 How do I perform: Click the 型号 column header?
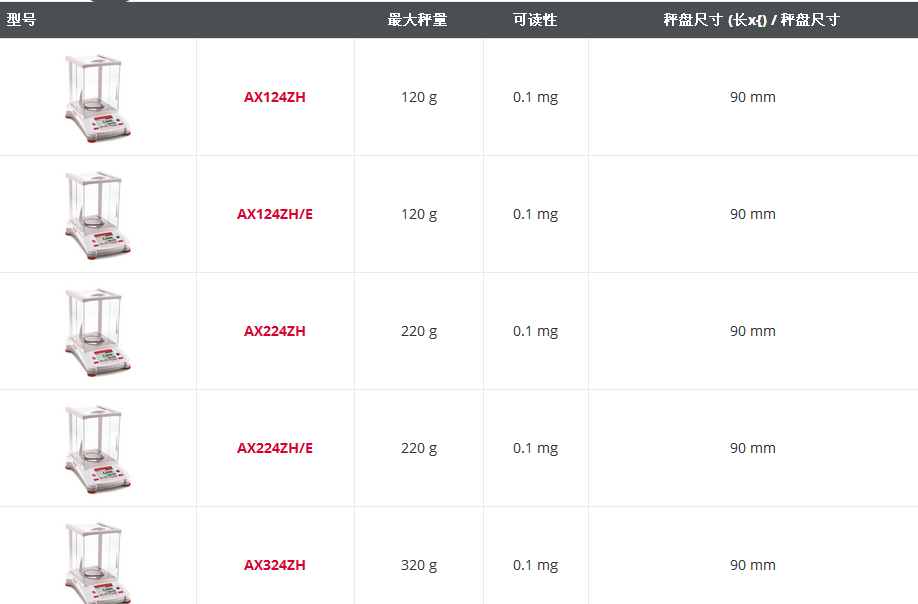(x=21, y=20)
